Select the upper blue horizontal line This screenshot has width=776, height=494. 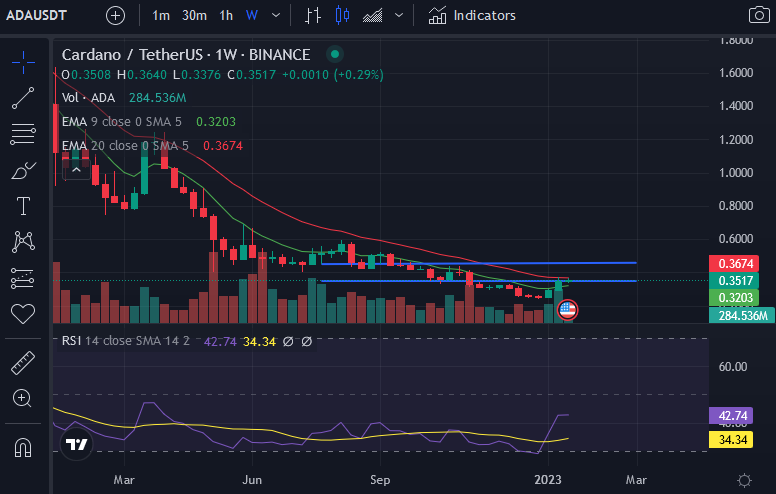click(x=479, y=263)
